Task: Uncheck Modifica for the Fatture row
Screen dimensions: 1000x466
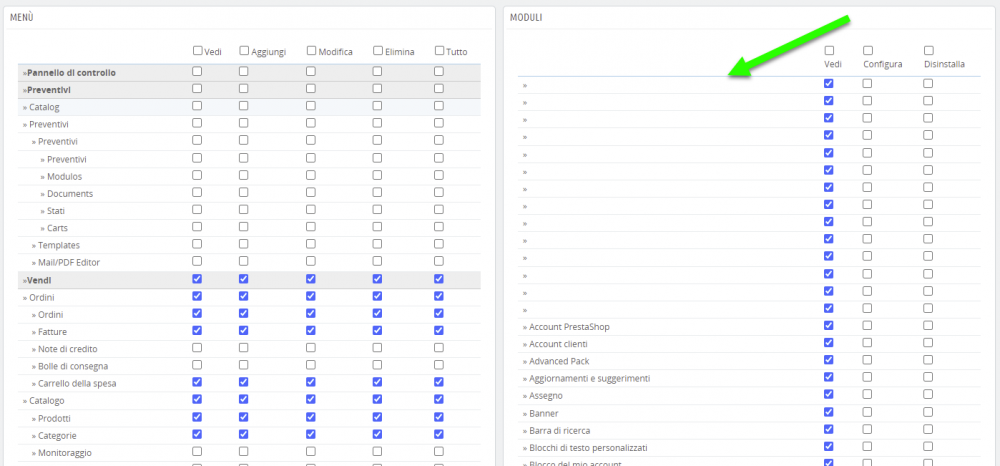Action: pyautogui.click(x=311, y=330)
